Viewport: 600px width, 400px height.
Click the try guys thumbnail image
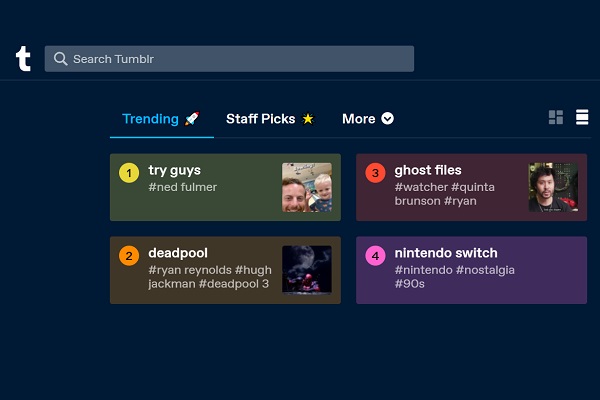307,188
